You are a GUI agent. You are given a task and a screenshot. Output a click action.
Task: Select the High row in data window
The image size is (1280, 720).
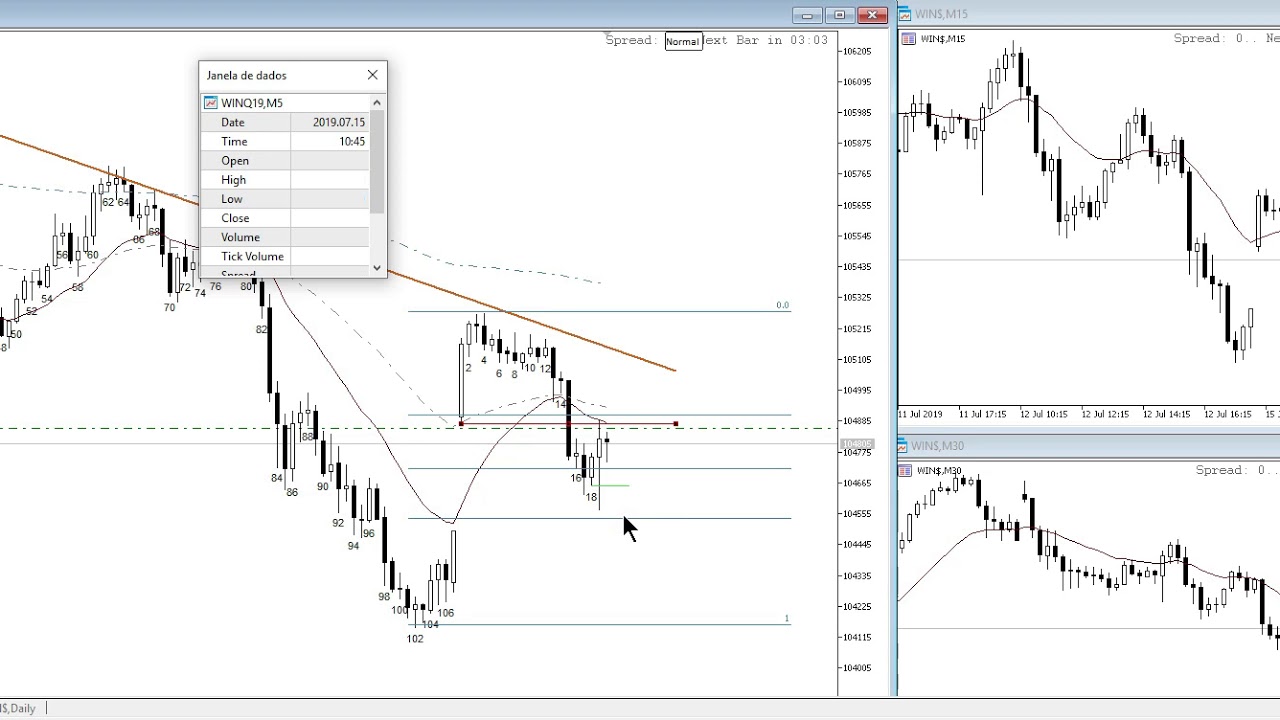coord(285,179)
